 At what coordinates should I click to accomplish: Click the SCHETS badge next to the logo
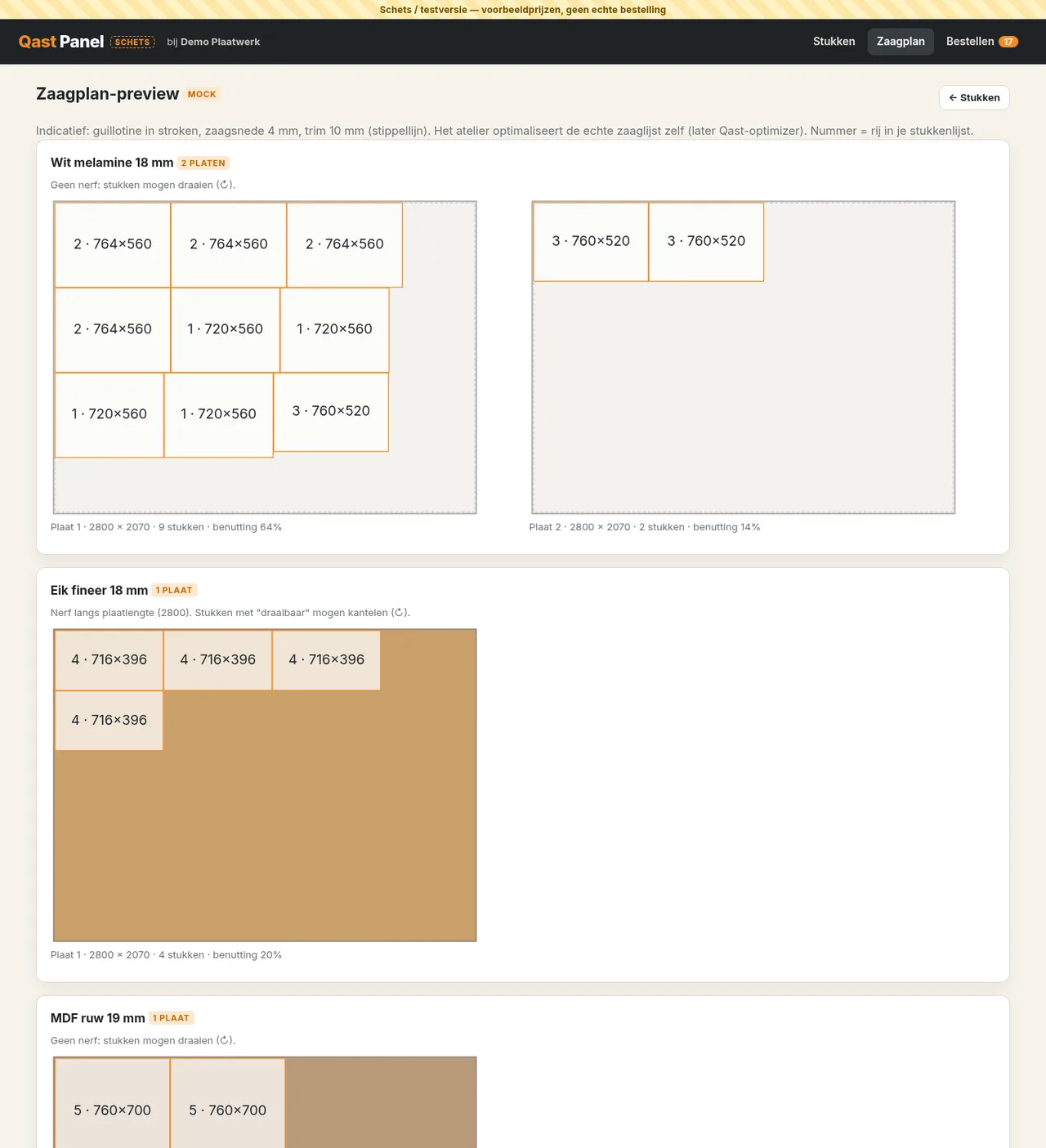click(132, 42)
